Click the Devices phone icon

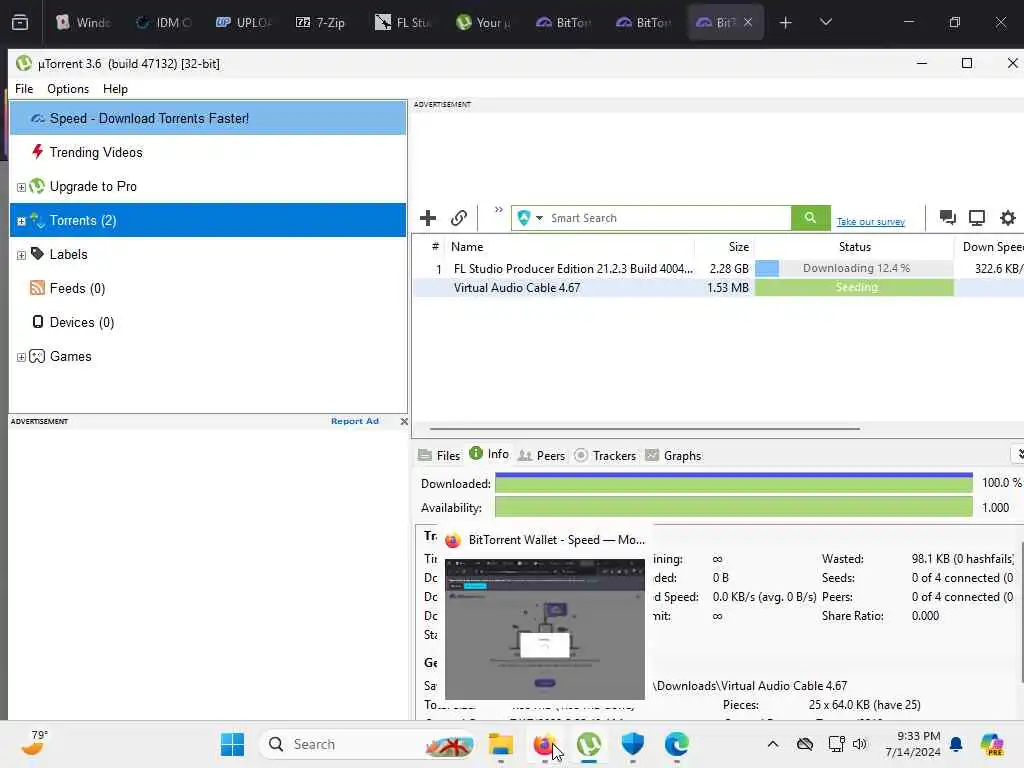[x=38, y=321]
